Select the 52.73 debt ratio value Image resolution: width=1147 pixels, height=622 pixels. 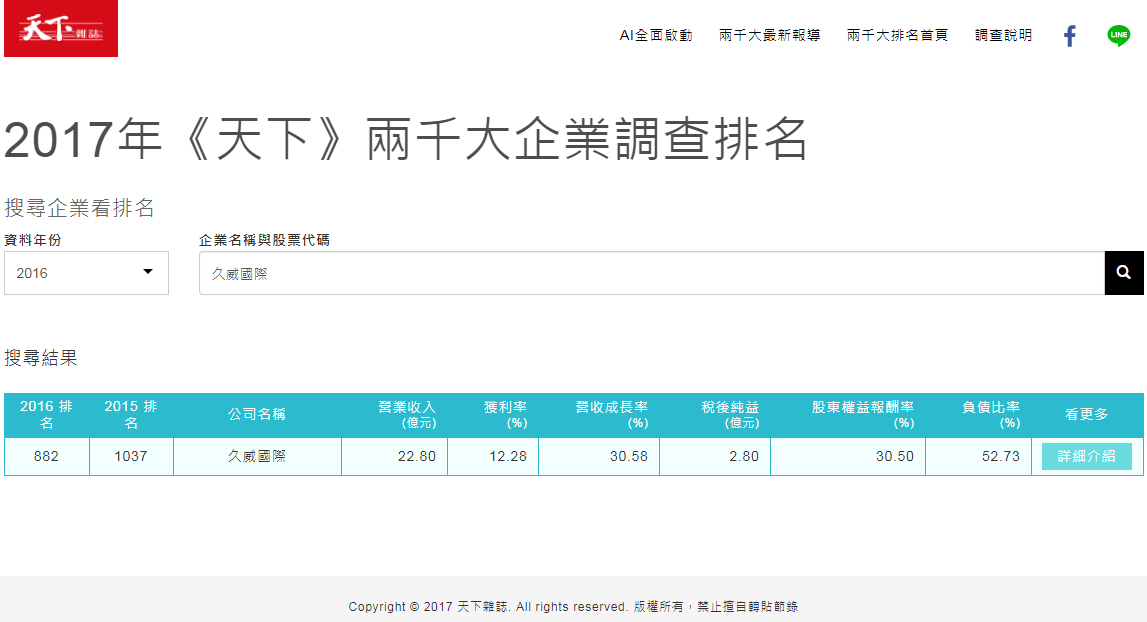point(1001,456)
